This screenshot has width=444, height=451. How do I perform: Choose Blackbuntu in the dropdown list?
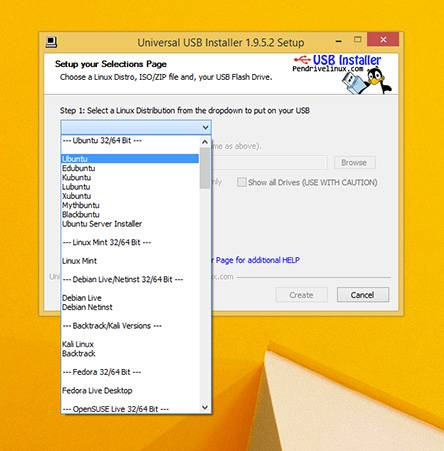(x=130, y=214)
